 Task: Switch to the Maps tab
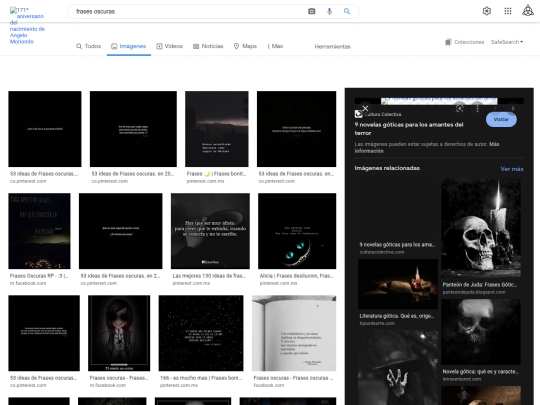point(245,46)
